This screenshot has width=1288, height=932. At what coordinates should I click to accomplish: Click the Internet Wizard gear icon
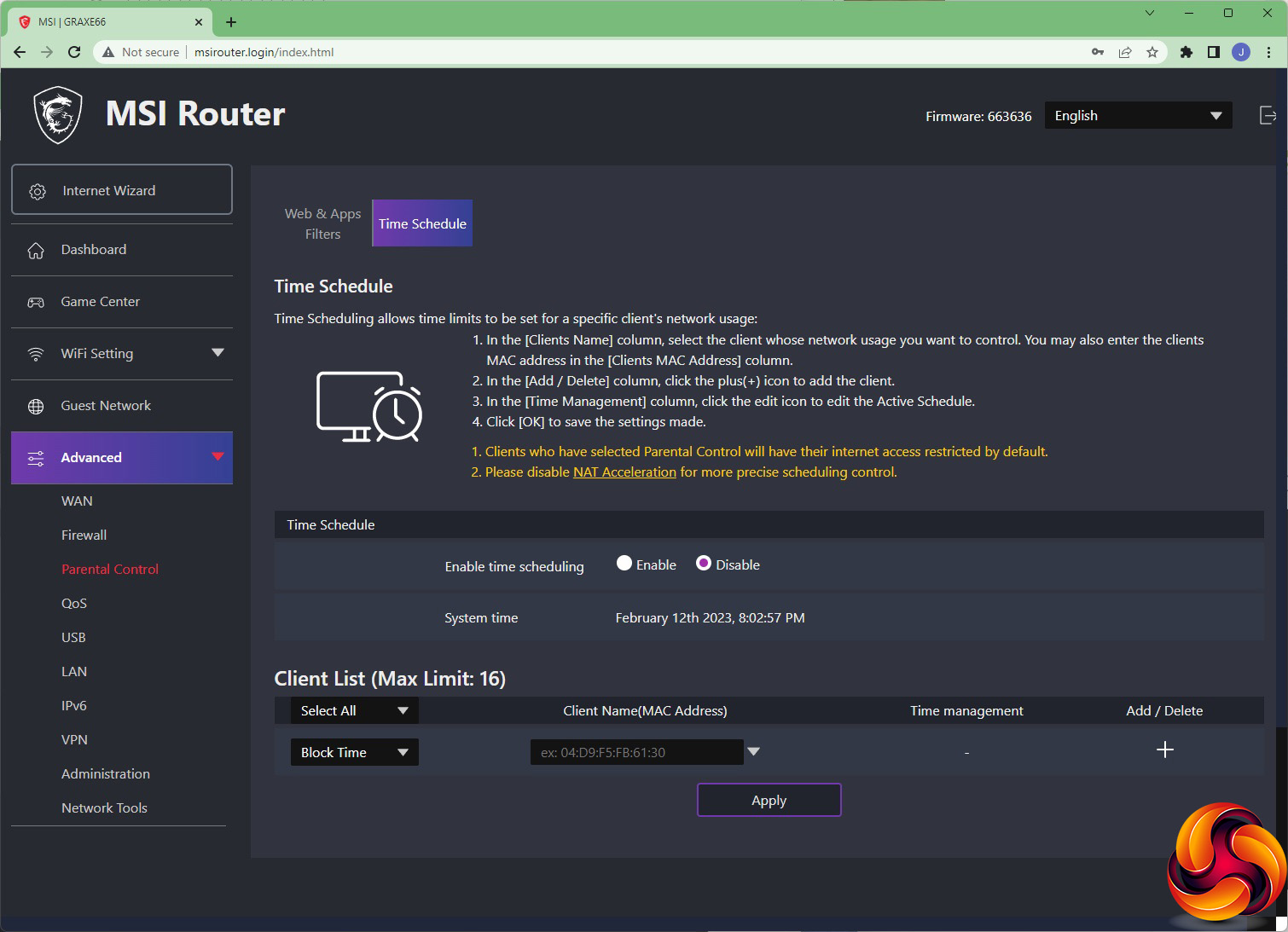coord(38,191)
